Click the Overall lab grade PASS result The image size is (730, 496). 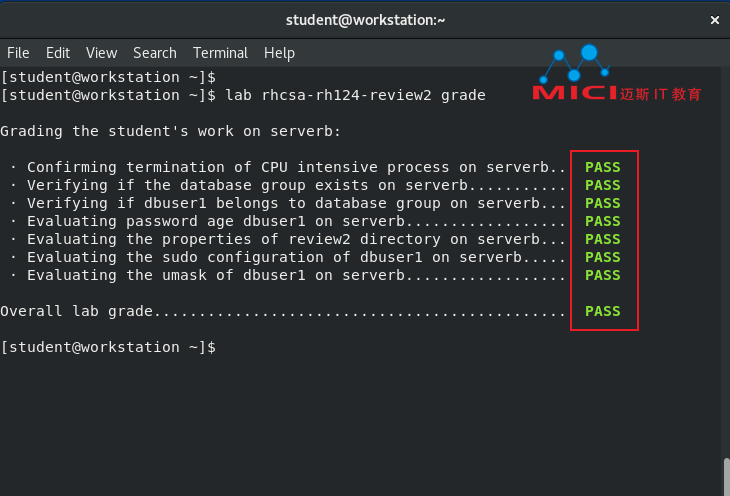602,311
